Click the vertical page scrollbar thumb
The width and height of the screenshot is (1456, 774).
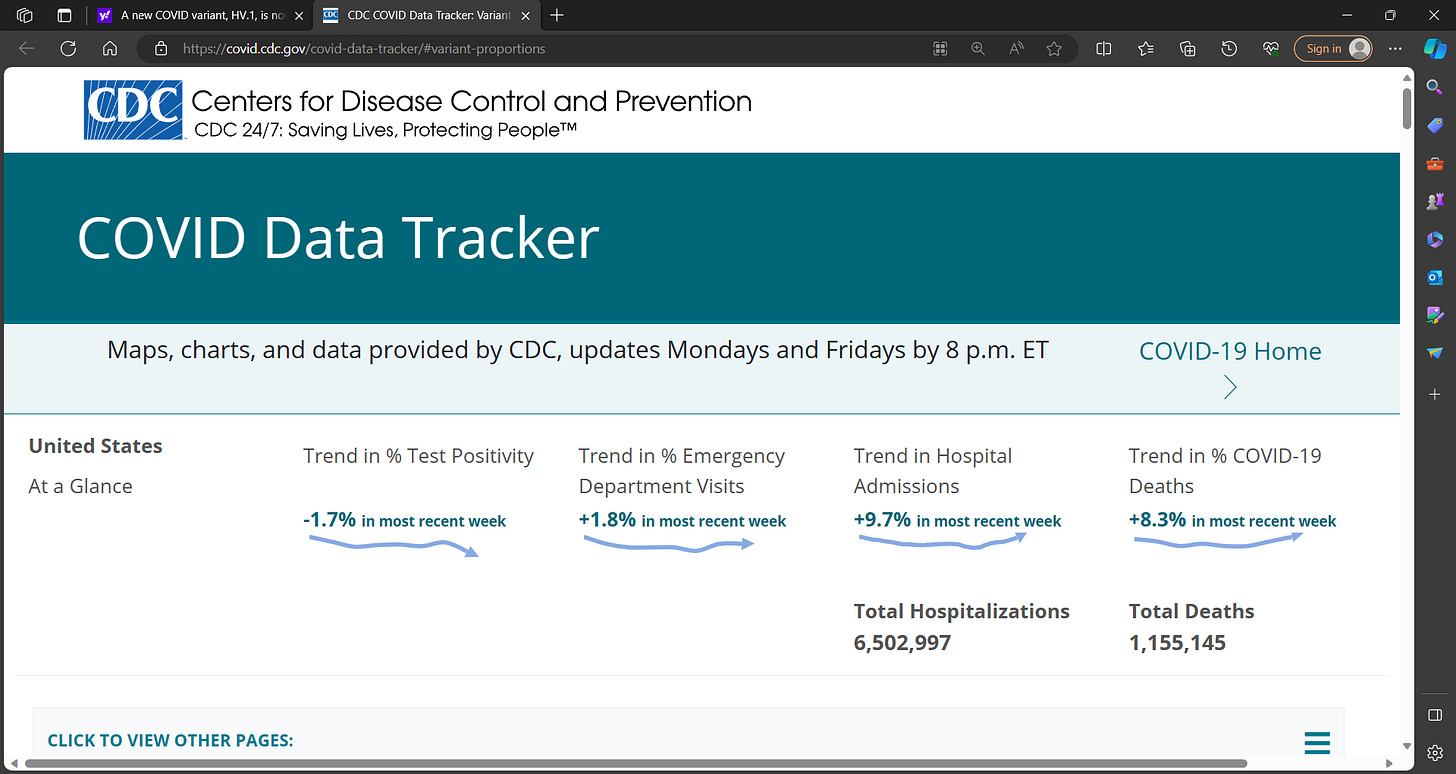tap(1407, 108)
